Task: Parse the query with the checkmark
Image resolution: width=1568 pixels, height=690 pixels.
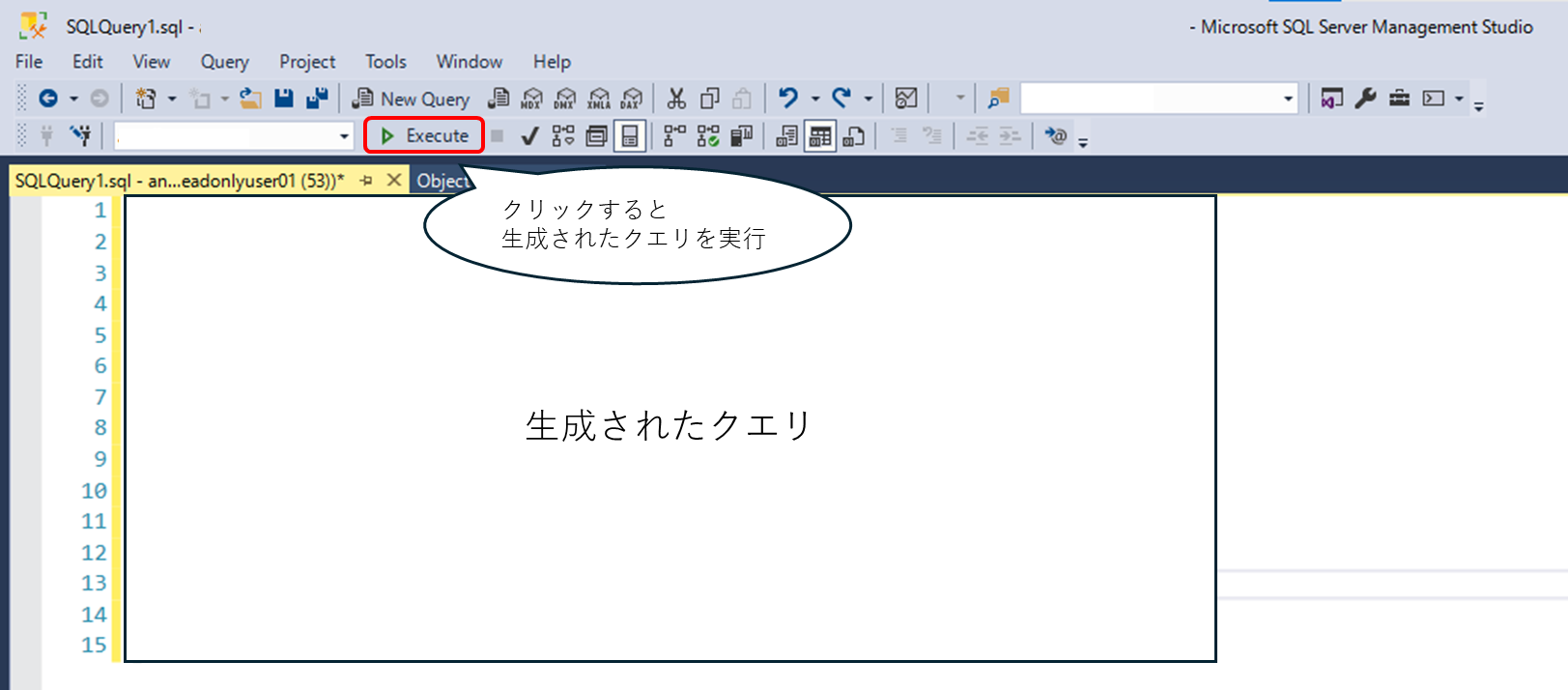Action: (x=529, y=136)
